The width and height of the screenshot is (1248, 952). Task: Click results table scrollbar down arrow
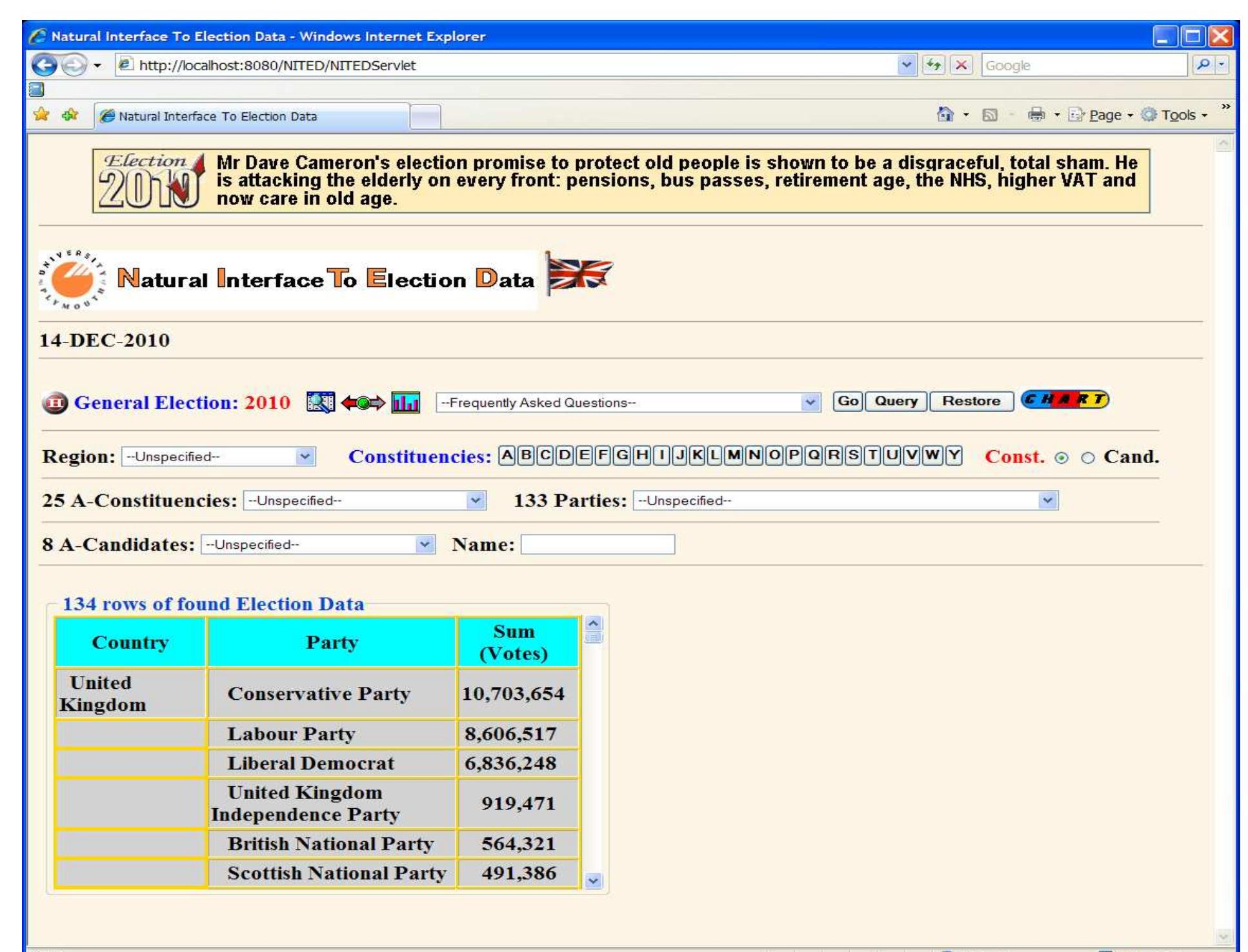pos(594,881)
